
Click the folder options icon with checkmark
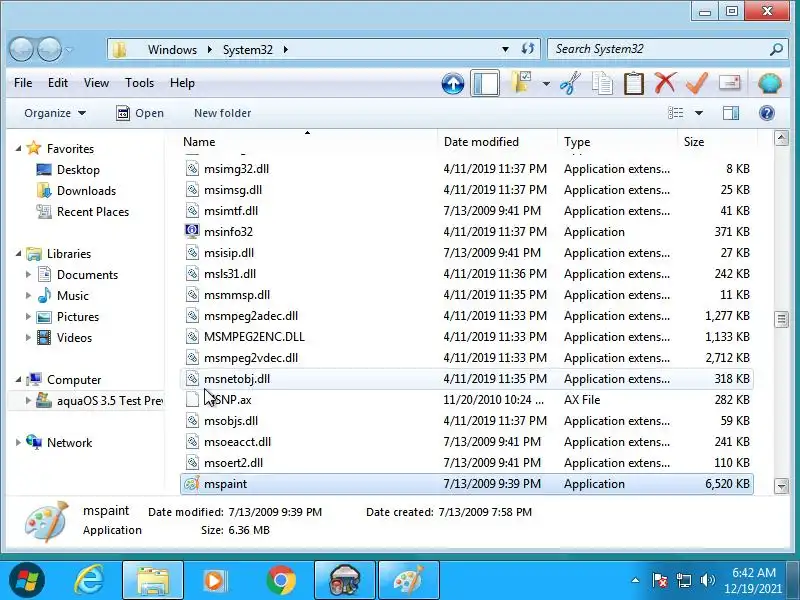[x=521, y=83]
